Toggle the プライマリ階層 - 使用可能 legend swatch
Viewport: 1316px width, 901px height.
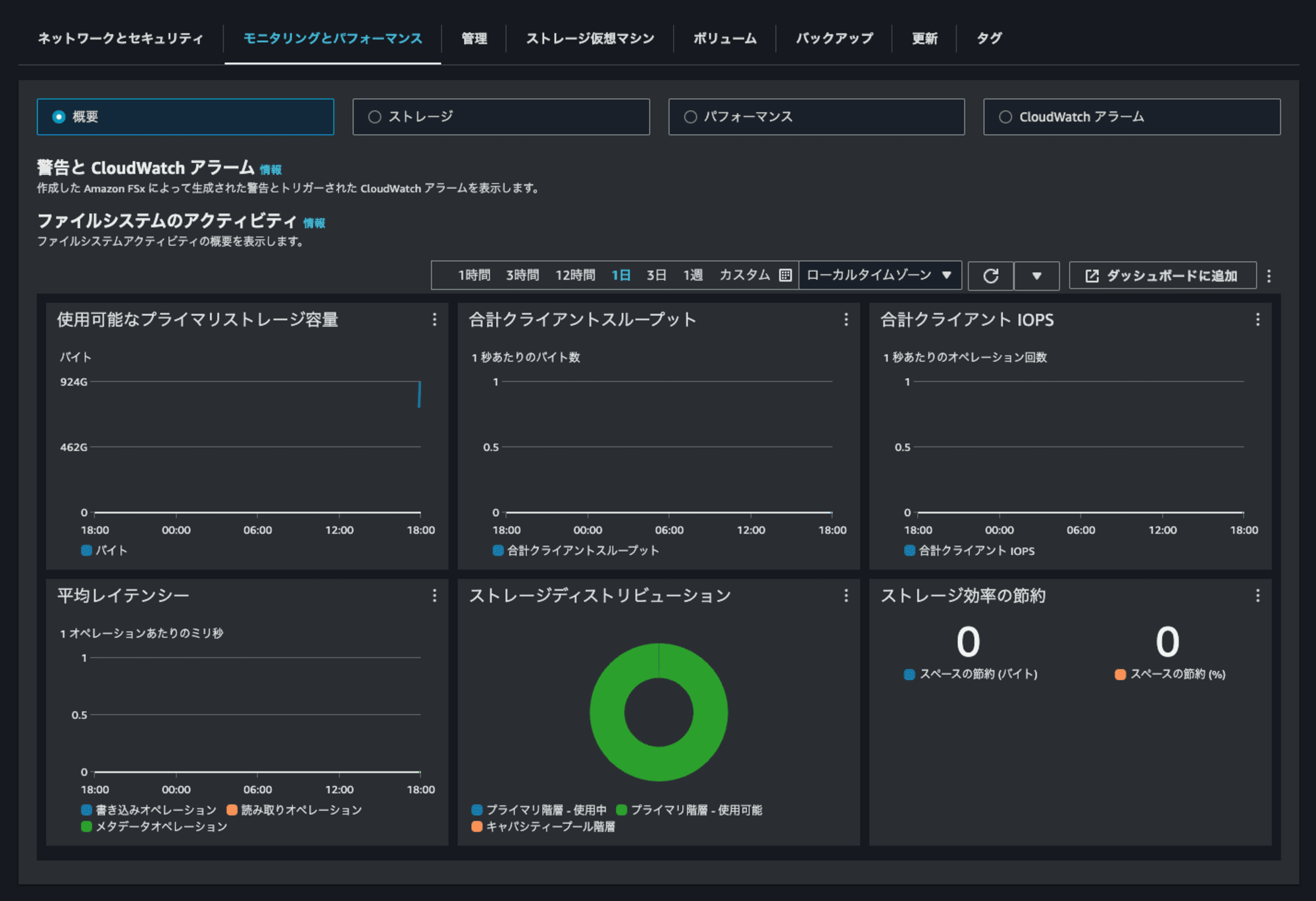[x=621, y=810]
